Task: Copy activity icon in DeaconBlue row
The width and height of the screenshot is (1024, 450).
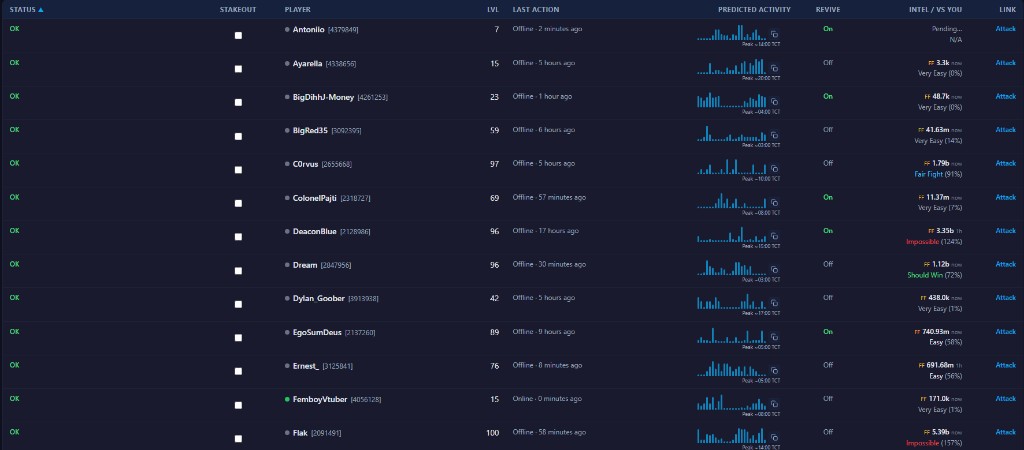Action: (x=775, y=236)
